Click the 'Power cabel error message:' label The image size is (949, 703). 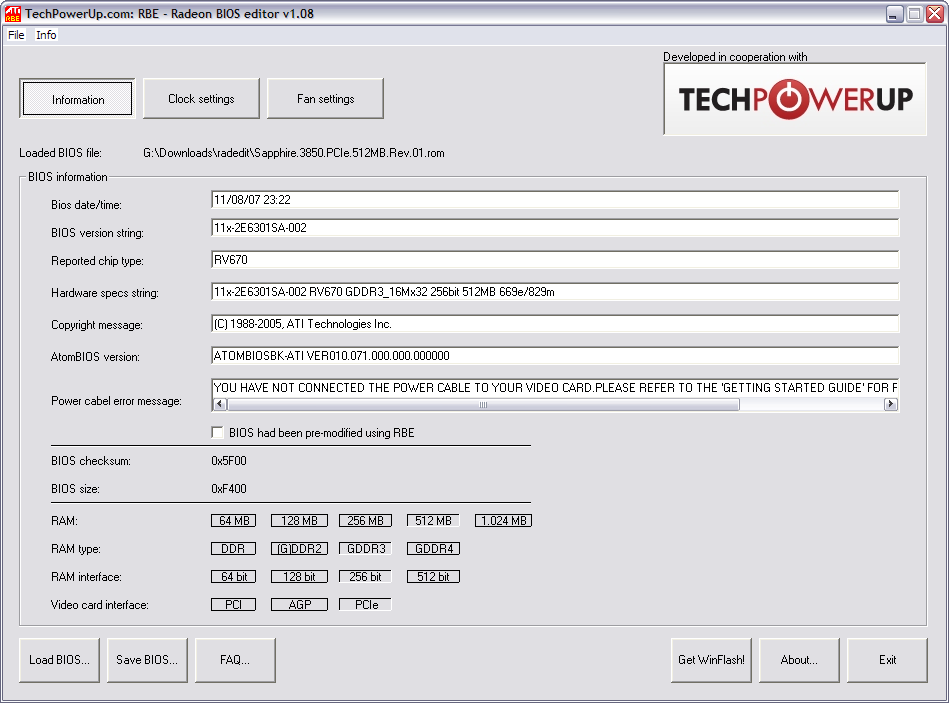(116, 401)
